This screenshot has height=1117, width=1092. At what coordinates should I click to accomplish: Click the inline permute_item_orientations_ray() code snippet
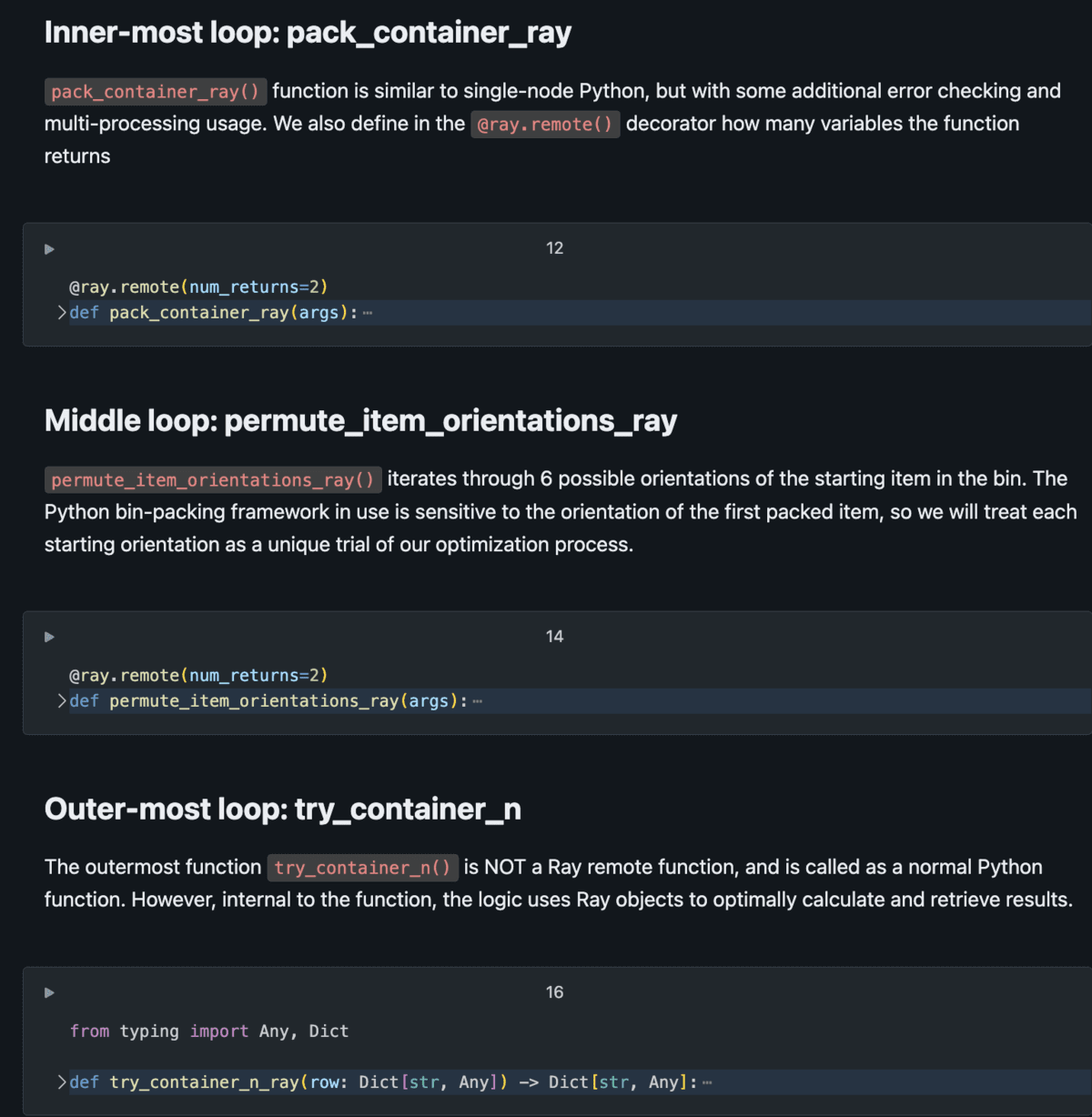pos(213,480)
